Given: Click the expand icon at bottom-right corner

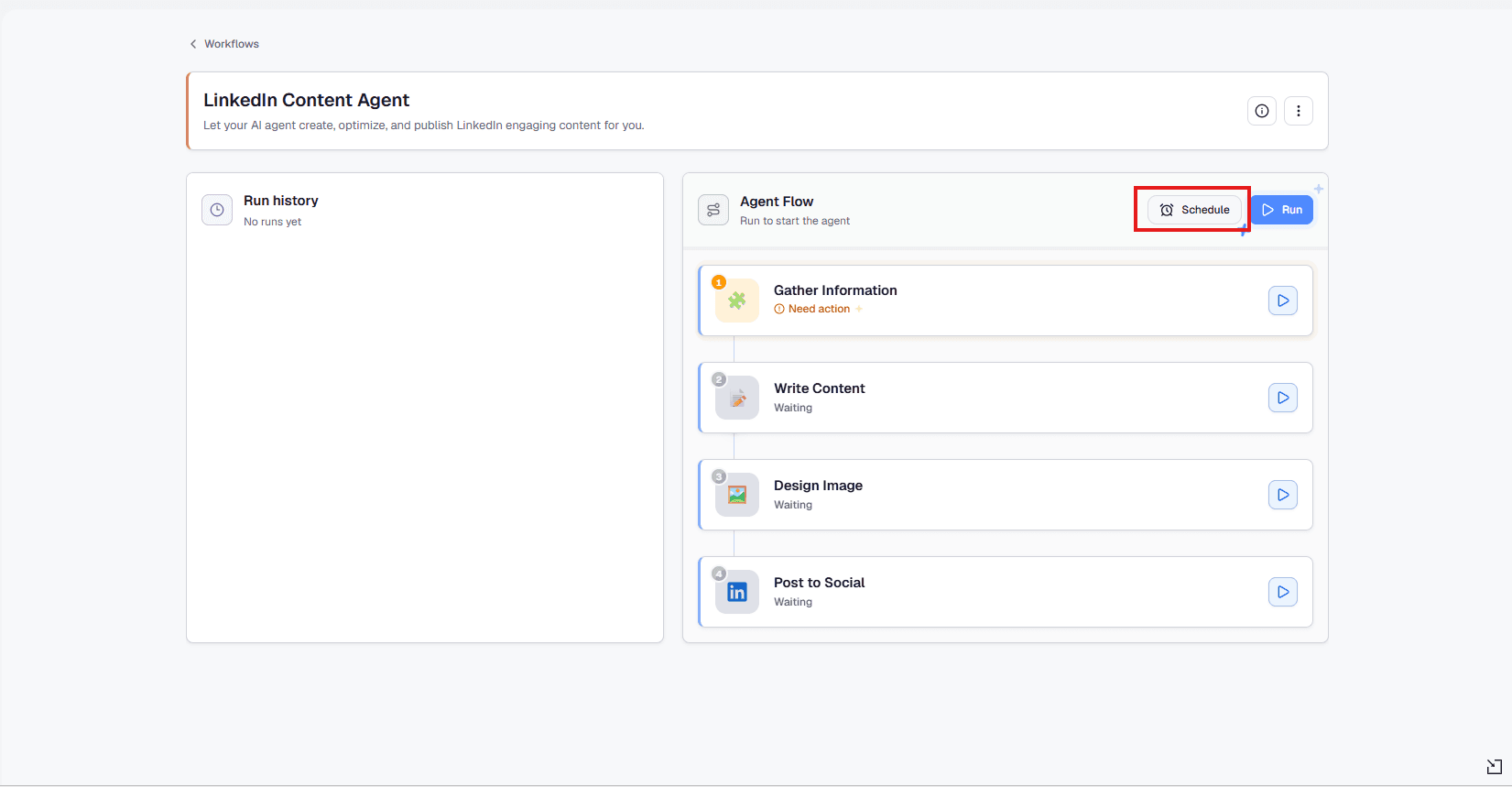Looking at the screenshot, I should 1494,767.
